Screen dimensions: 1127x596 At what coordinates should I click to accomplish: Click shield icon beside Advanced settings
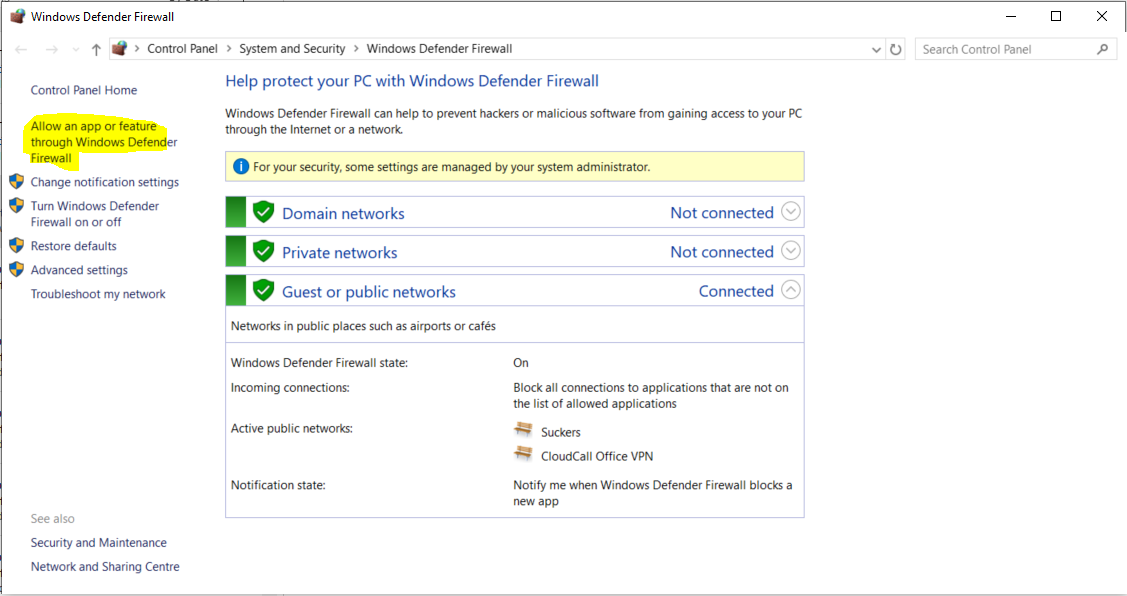[17, 270]
